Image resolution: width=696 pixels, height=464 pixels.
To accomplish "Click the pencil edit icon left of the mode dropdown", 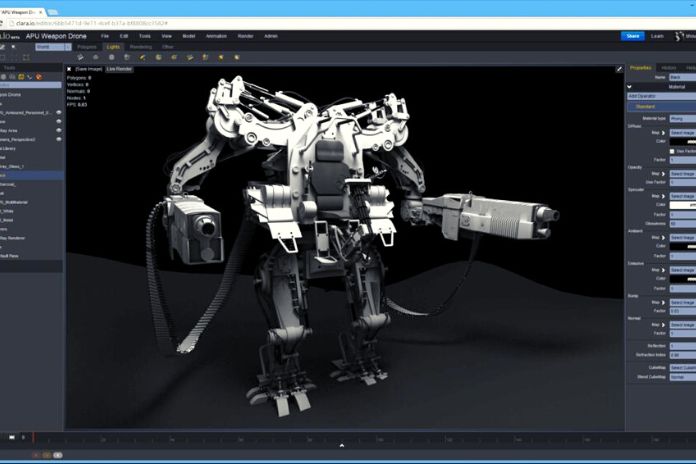I will coord(2,47).
